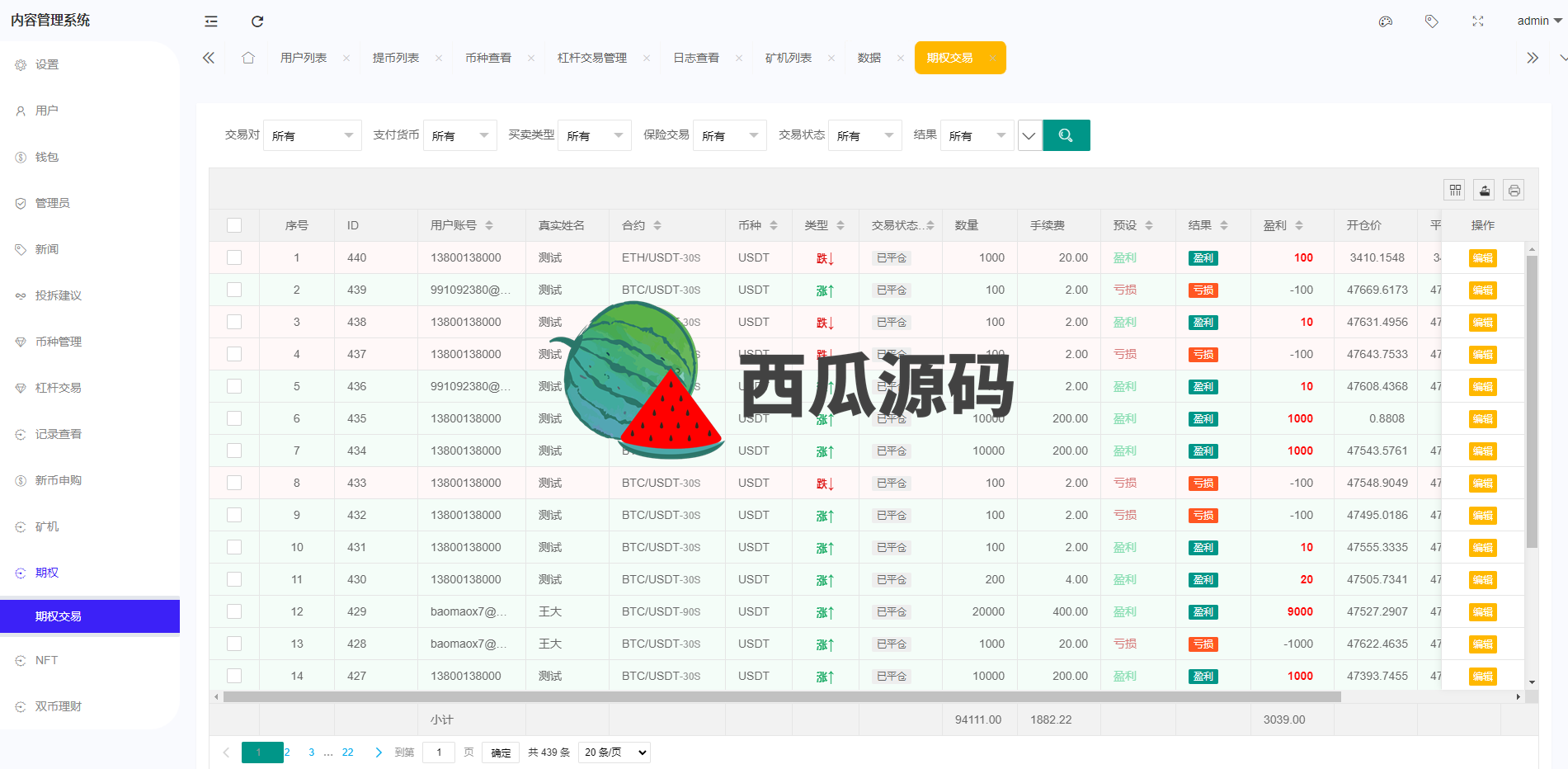The width and height of the screenshot is (1568, 769).
Task: Click the export table icon
Action: (1485, 191)
